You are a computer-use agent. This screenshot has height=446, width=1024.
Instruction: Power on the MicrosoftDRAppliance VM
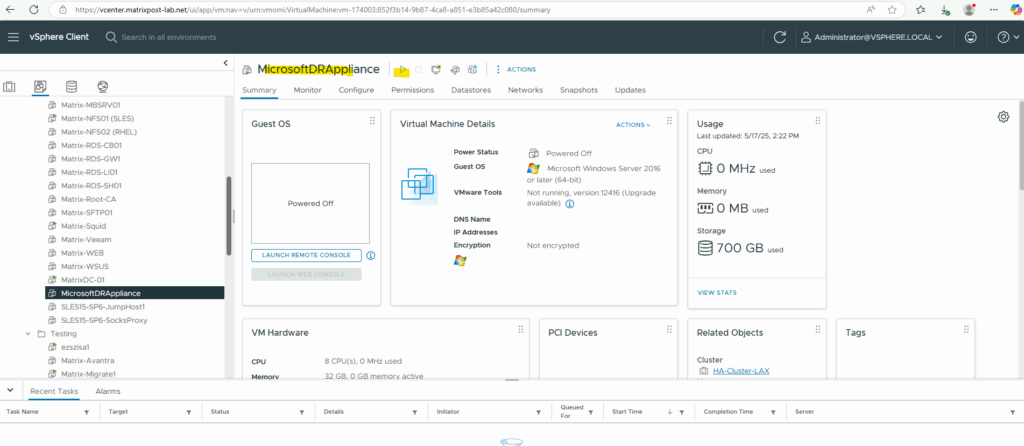(x=401, y=70)
